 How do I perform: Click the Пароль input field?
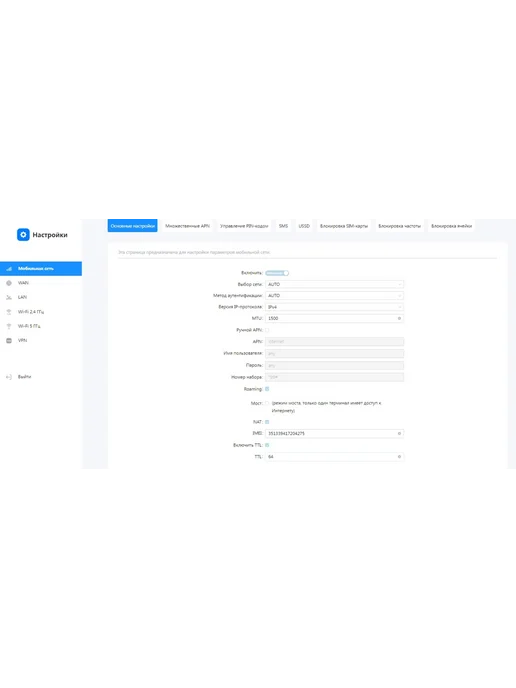tap(334, 366)
